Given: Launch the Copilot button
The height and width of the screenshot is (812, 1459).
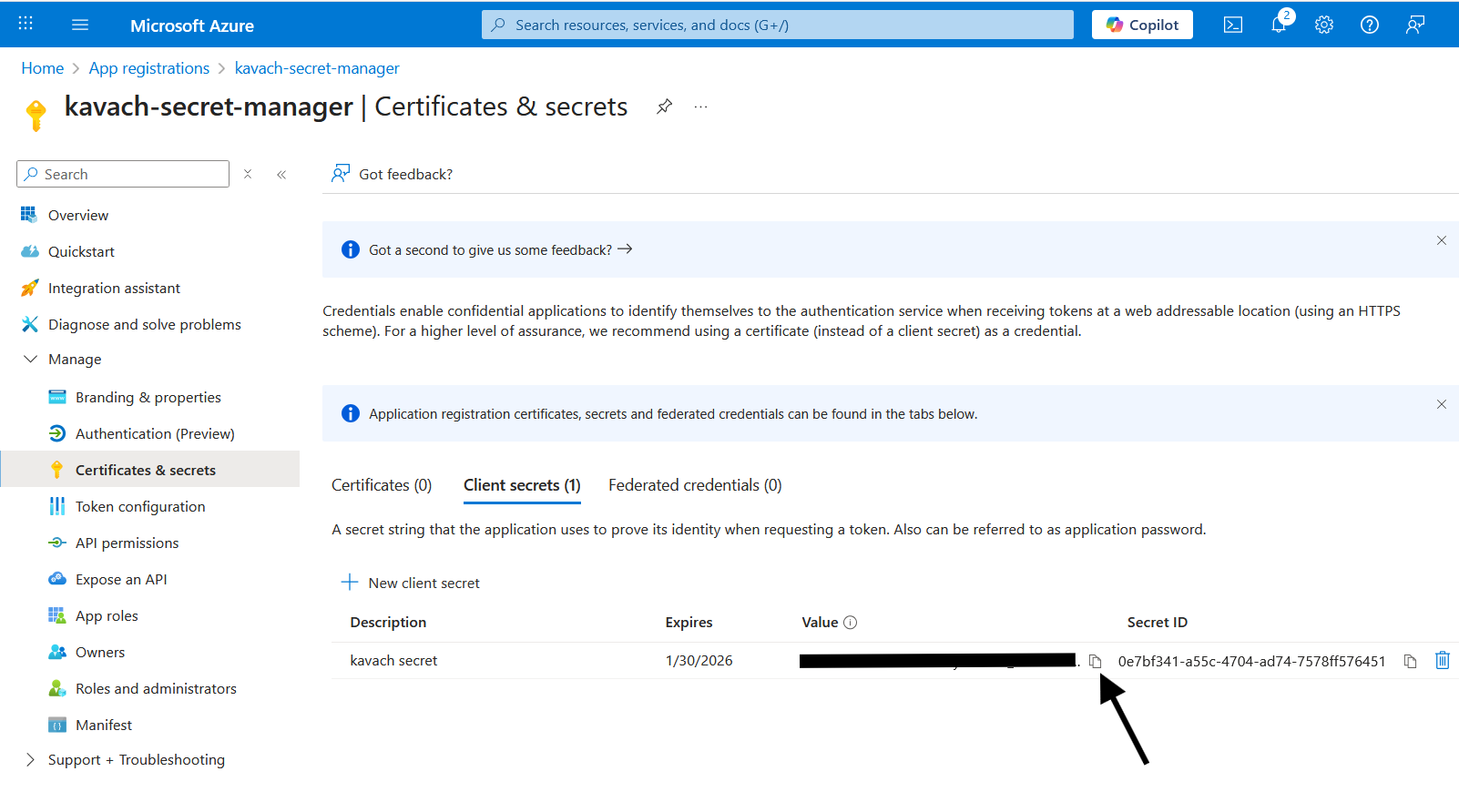Looking at the screenshot, I should click(1142, 25).
